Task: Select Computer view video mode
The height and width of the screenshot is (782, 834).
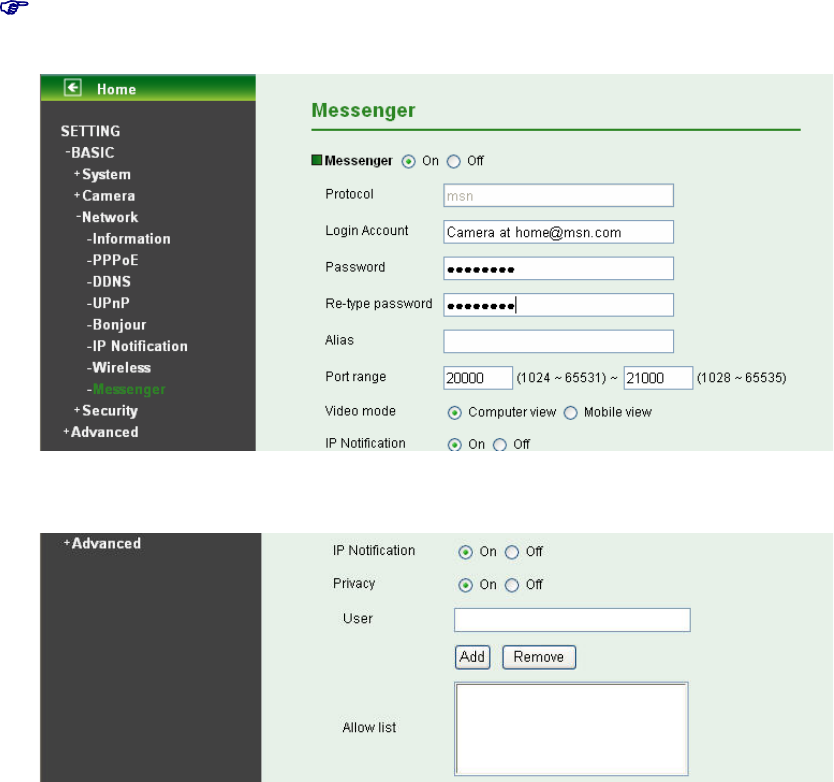Action: point(454,413)
